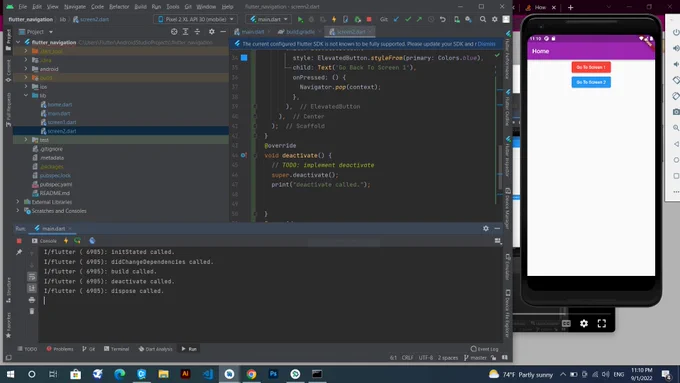This screenshot has height=383, width=680.
Task: Select pubspec.yaml in project tree
Action: [56, 184]
